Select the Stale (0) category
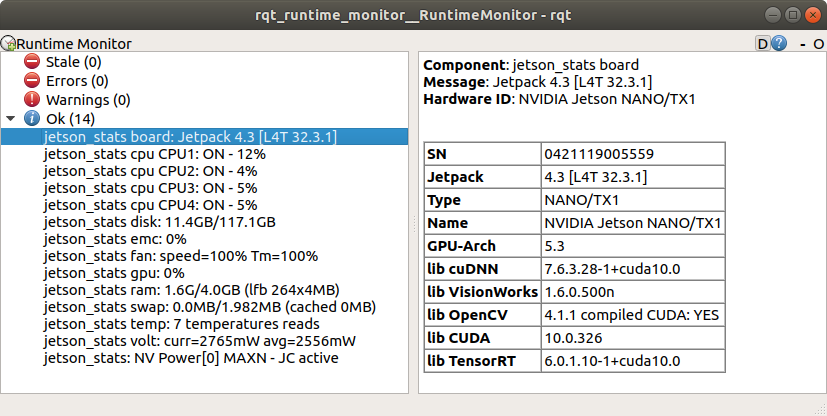 [x=73, y=62]
